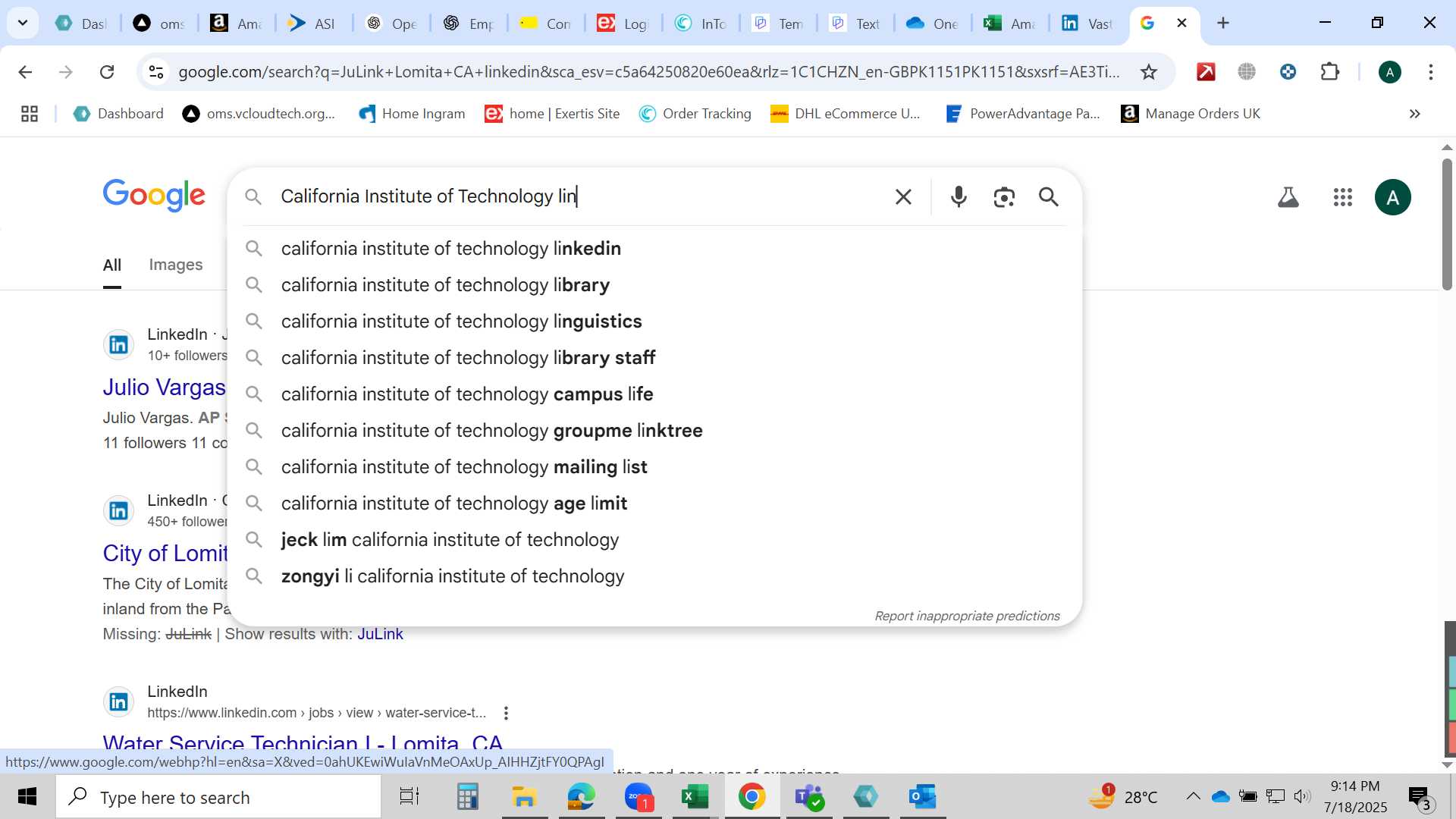Screen dimensions: 1456x819
Task: Open File Explorer from the taskbar
Action: point(524,797)
